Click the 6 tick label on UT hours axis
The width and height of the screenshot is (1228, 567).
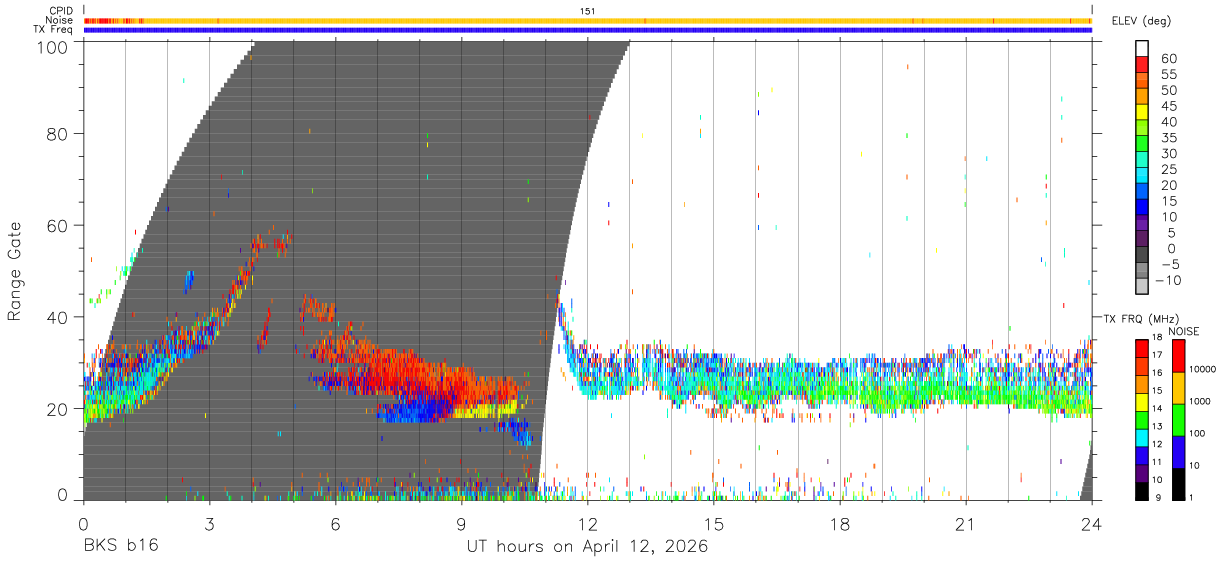click(335, 524)
